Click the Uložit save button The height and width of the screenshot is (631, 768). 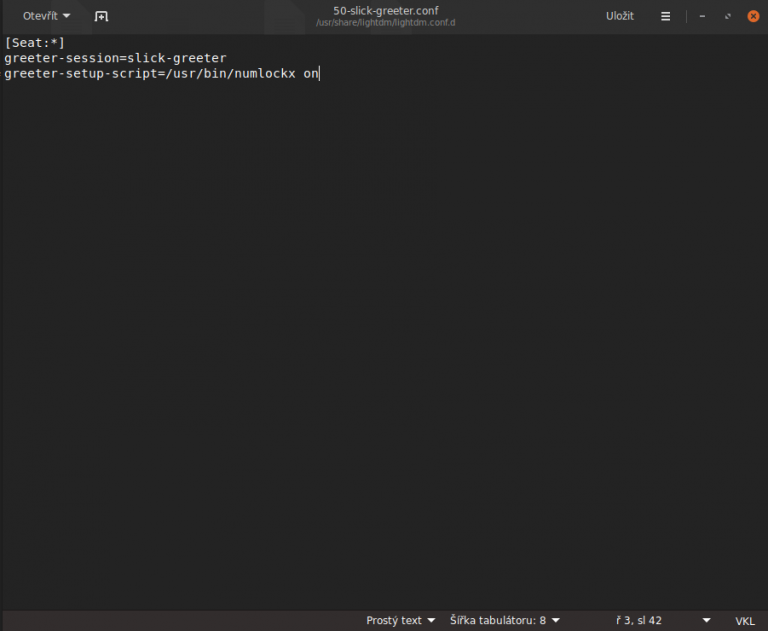click(619, 16)
